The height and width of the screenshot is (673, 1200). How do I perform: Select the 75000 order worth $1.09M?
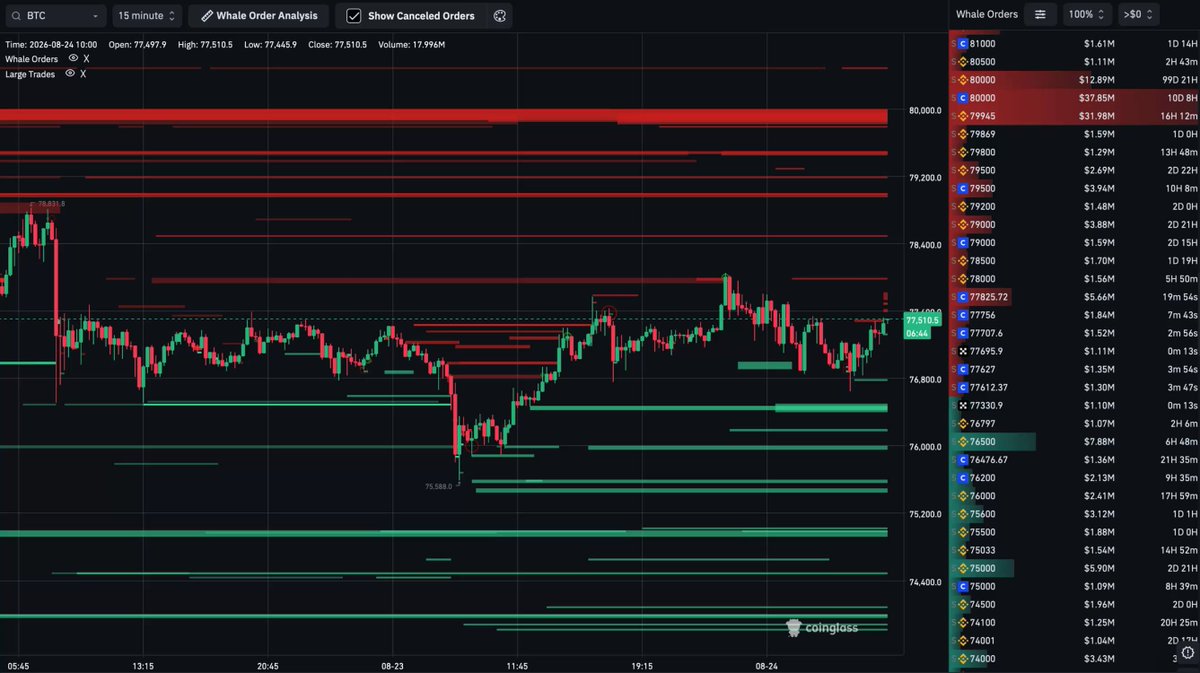(x=1074, y=586)
